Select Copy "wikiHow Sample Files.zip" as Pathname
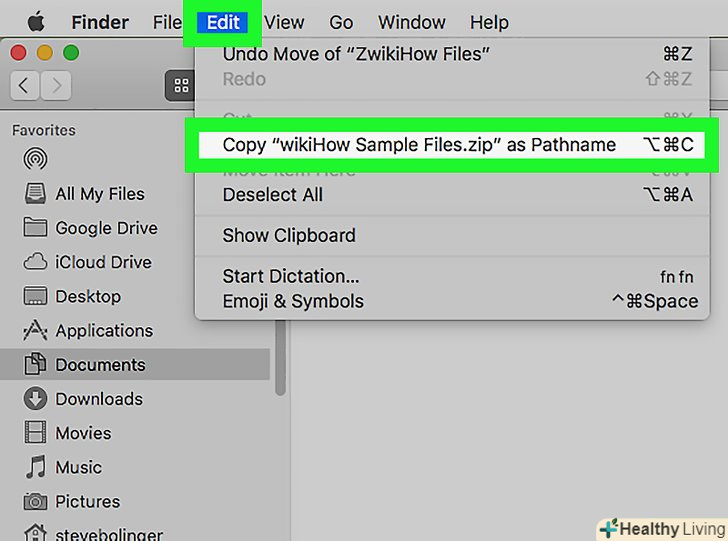 452,145
